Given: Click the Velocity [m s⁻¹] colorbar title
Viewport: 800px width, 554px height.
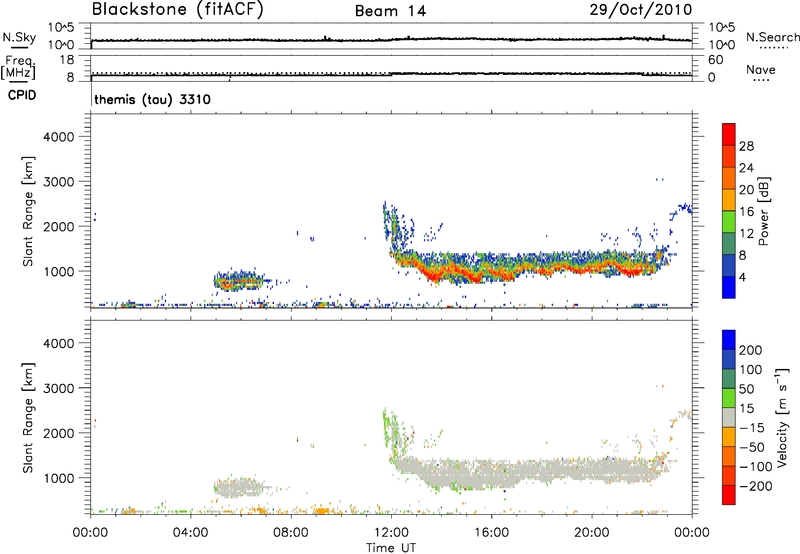Looking at the screenshot, I should (x=782, y=417).
